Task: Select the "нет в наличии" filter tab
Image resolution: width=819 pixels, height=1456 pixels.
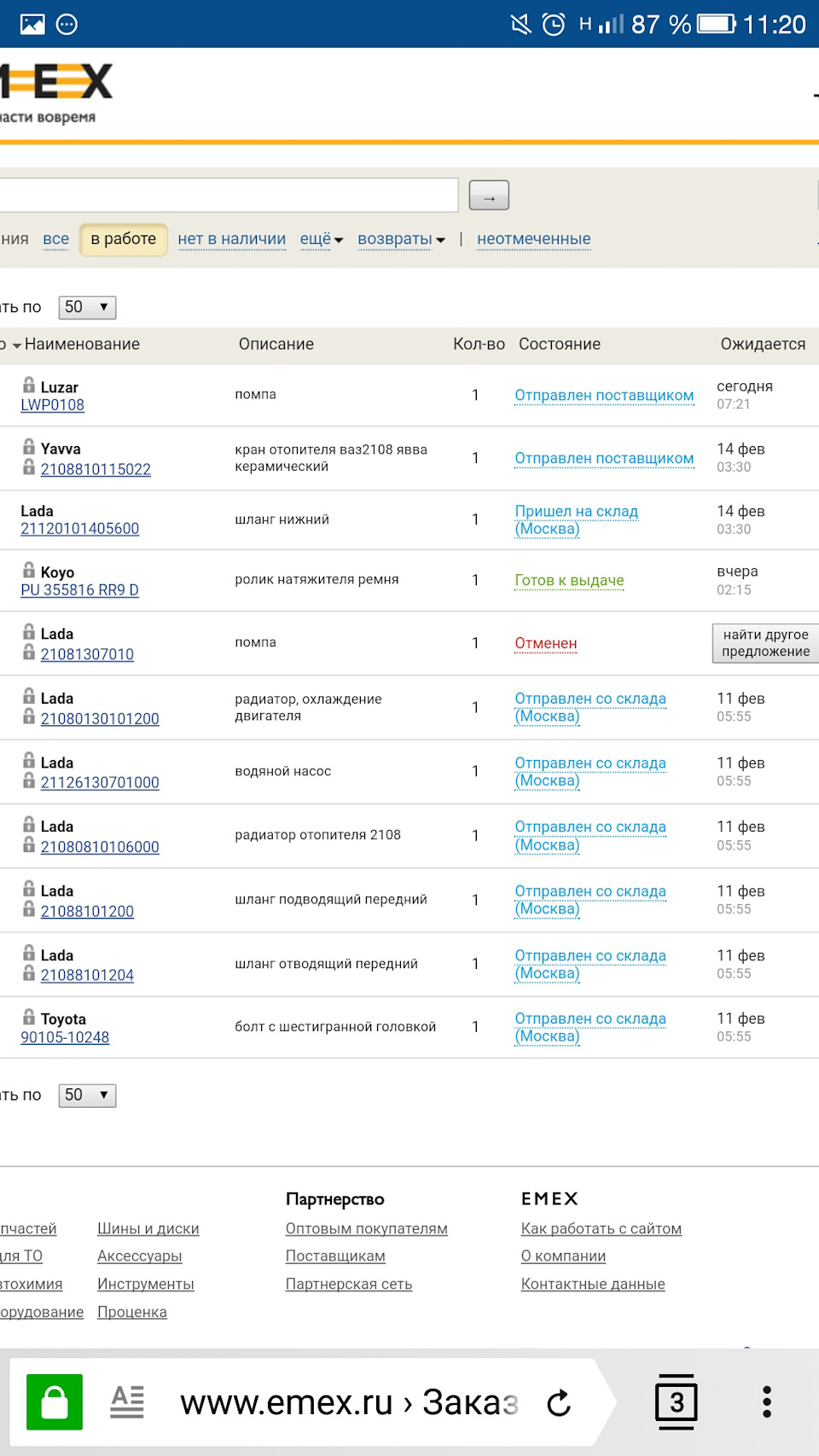Action: click(x=231, y=240)
